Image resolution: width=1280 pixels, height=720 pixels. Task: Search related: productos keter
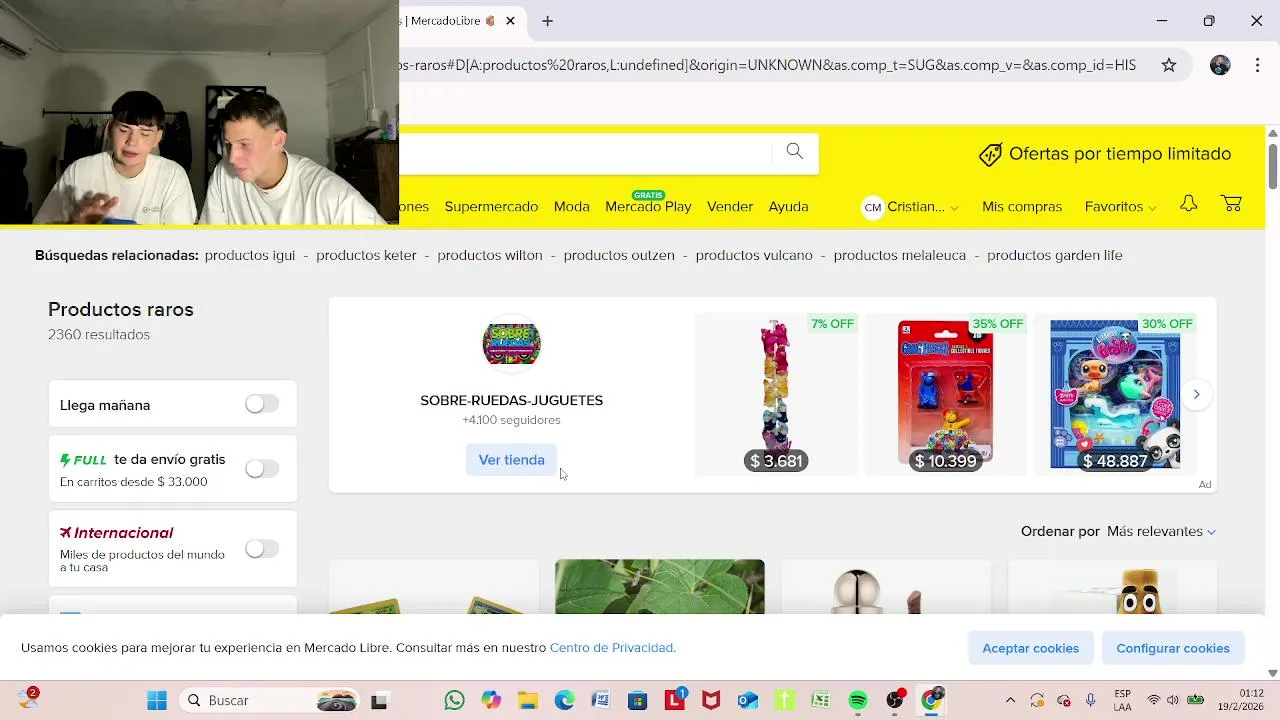(366, 256)
